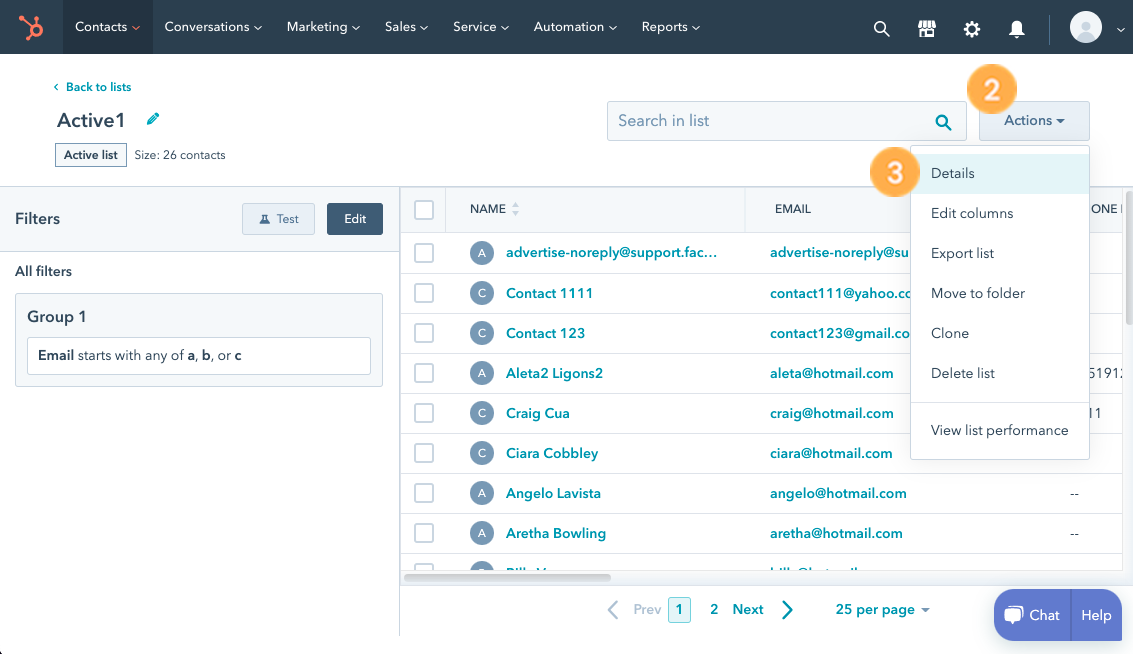Select checkbox for Contact 123

pyautogui.click(x=424, y=333)
